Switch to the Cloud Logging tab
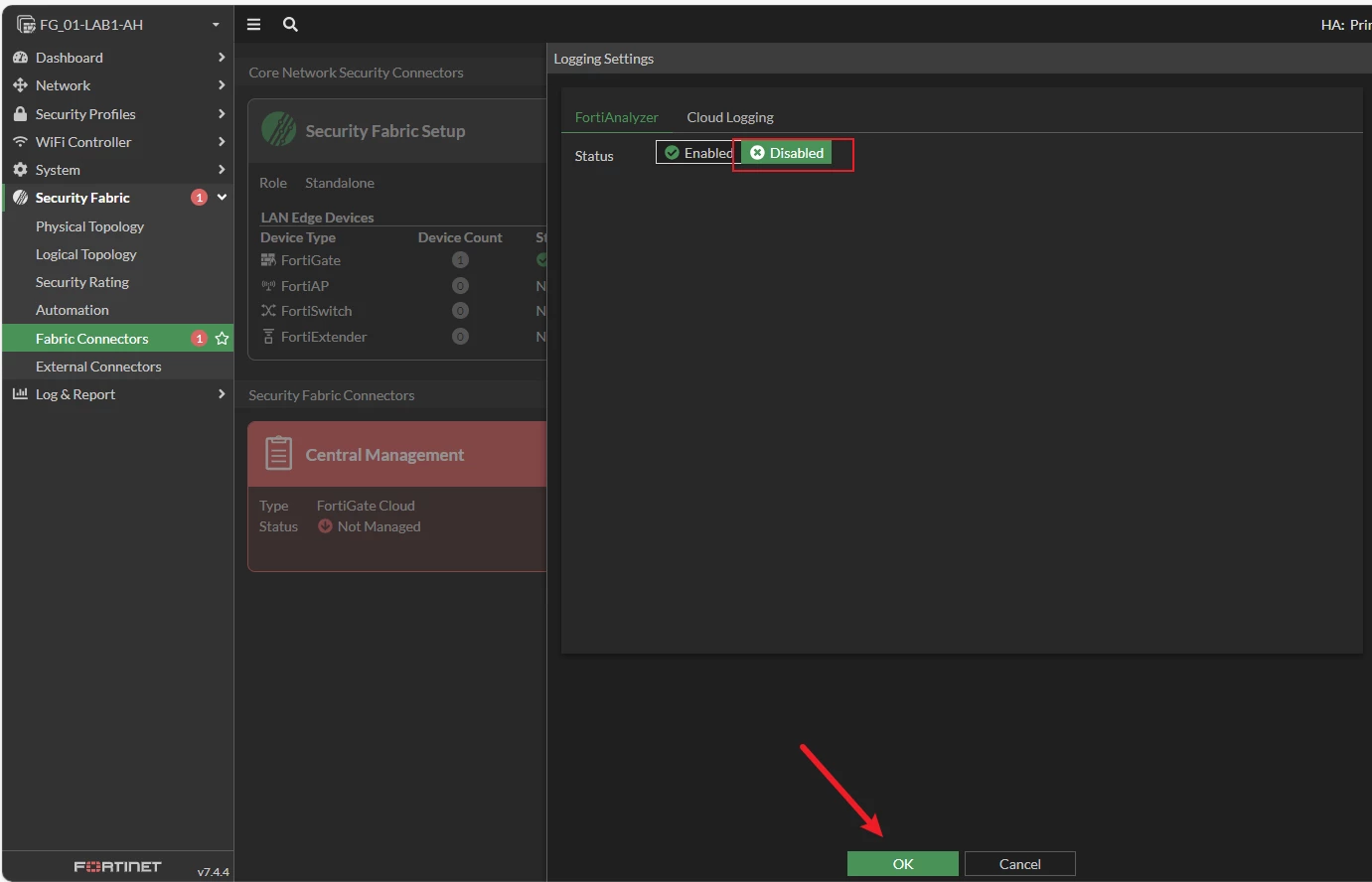The height and width of the screenshot is (882, 1372). 730,117
